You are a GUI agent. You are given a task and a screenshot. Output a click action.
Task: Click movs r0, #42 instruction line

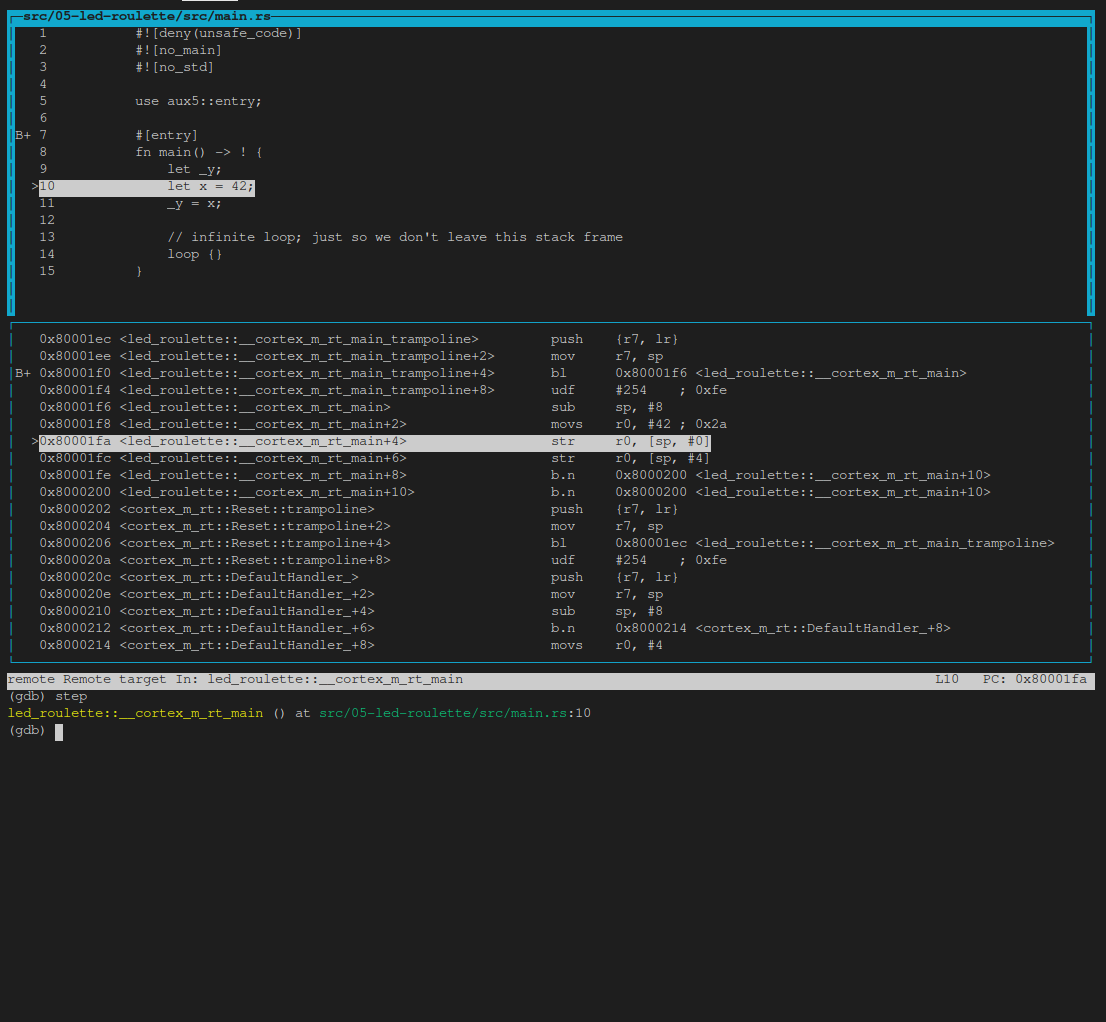tap(383, 424)
